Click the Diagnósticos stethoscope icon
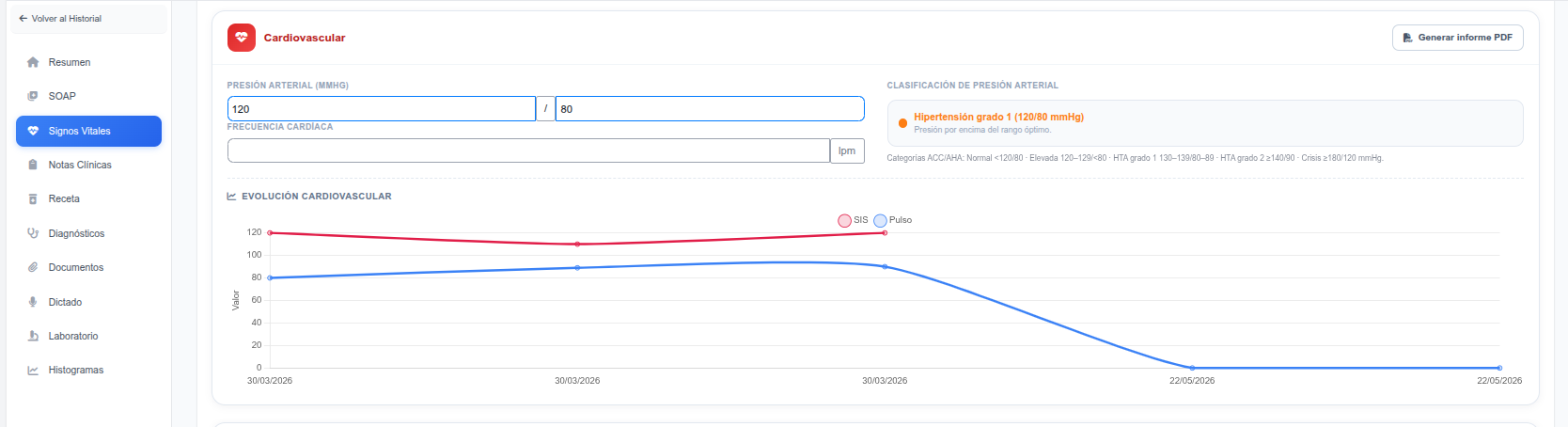Viewport: 1568px width, 427px height. coord(33,233)
